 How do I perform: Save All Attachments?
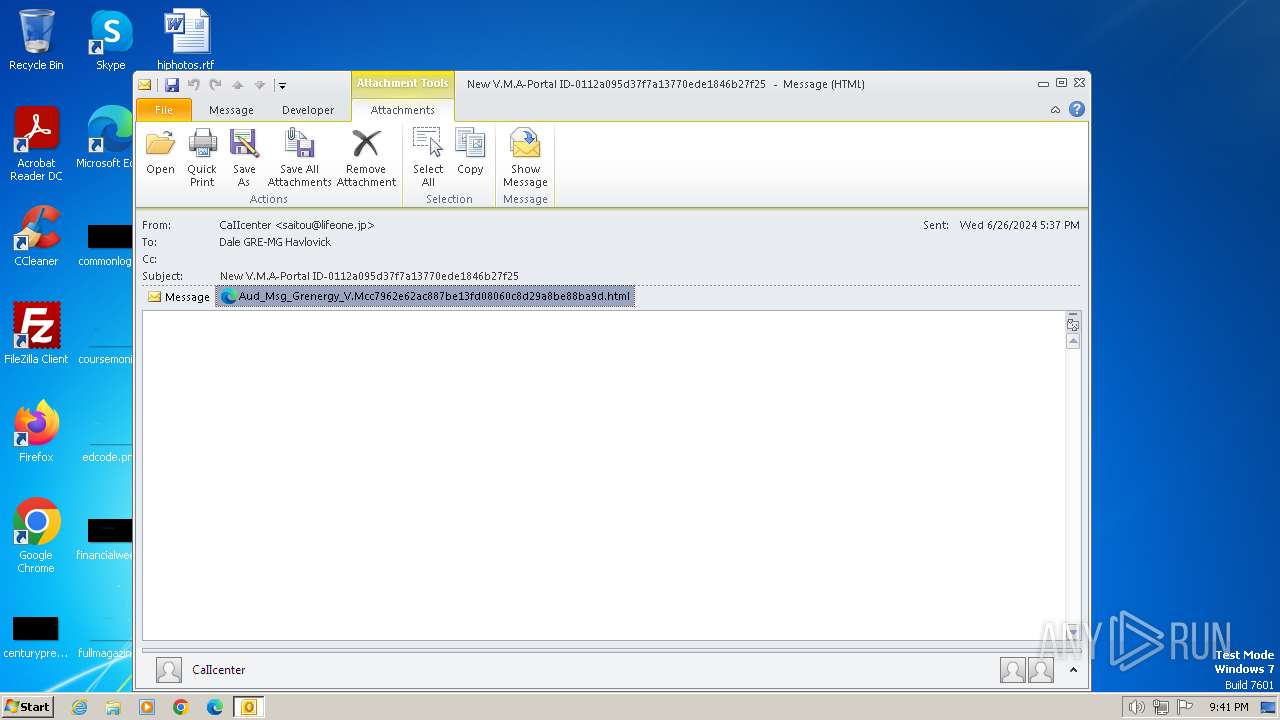click(299, 158)
